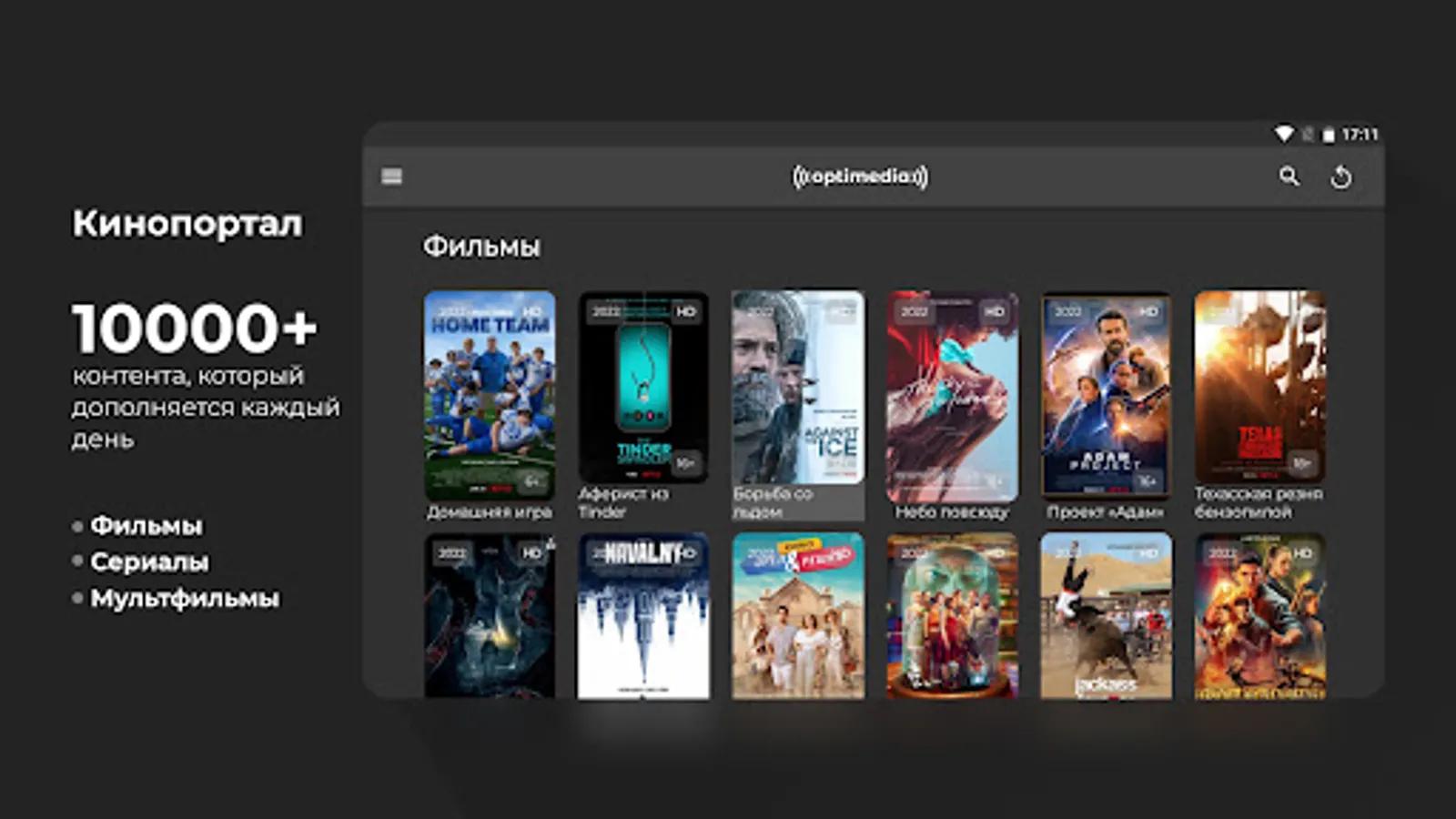
Task: Select the title "Проект «Адам»"
Action: tap(1106, 512)
